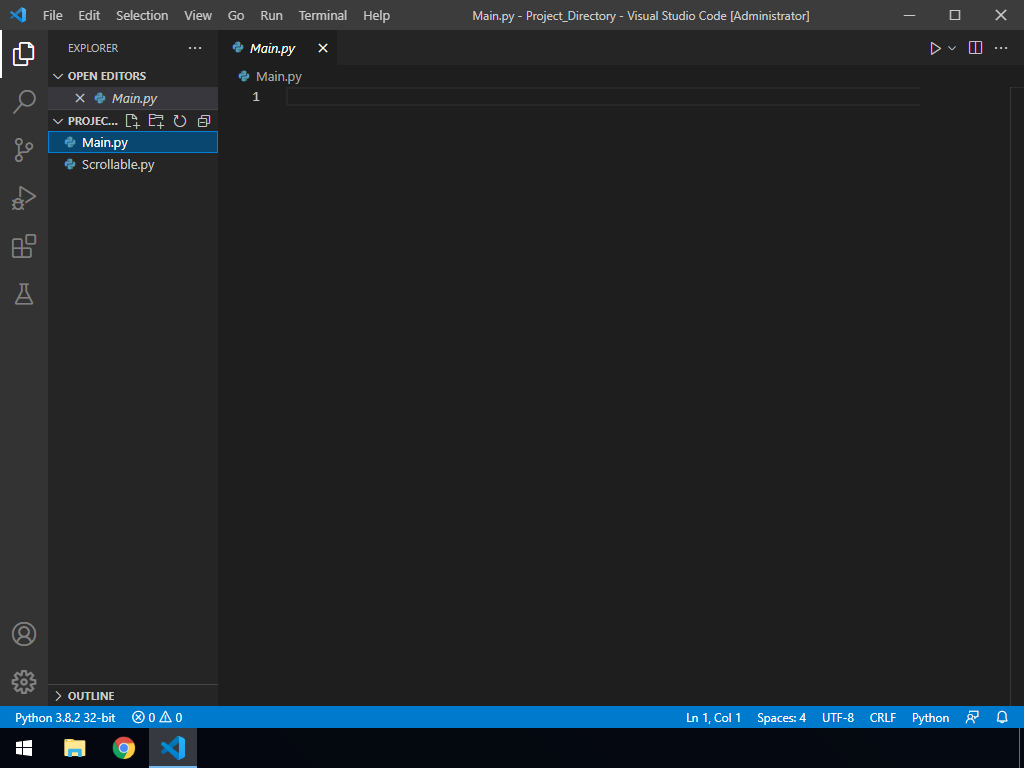Click the New Folder icon in explorer
The image size is (1024, 768).
coord(156,121)
